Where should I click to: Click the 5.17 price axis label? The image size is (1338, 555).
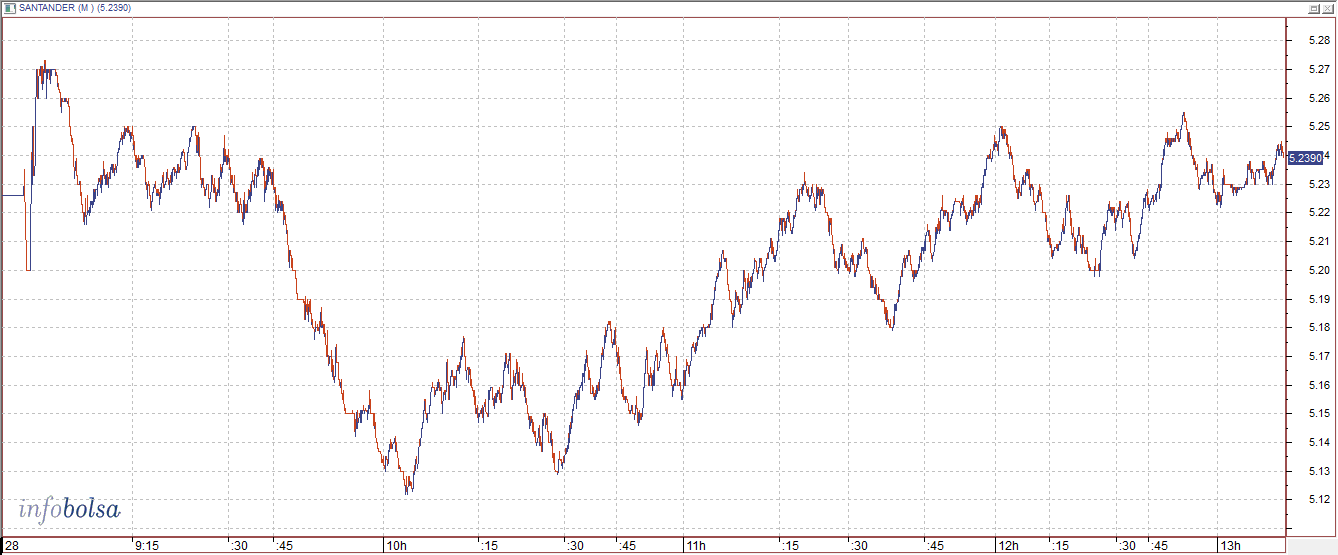pos(1318,356)
